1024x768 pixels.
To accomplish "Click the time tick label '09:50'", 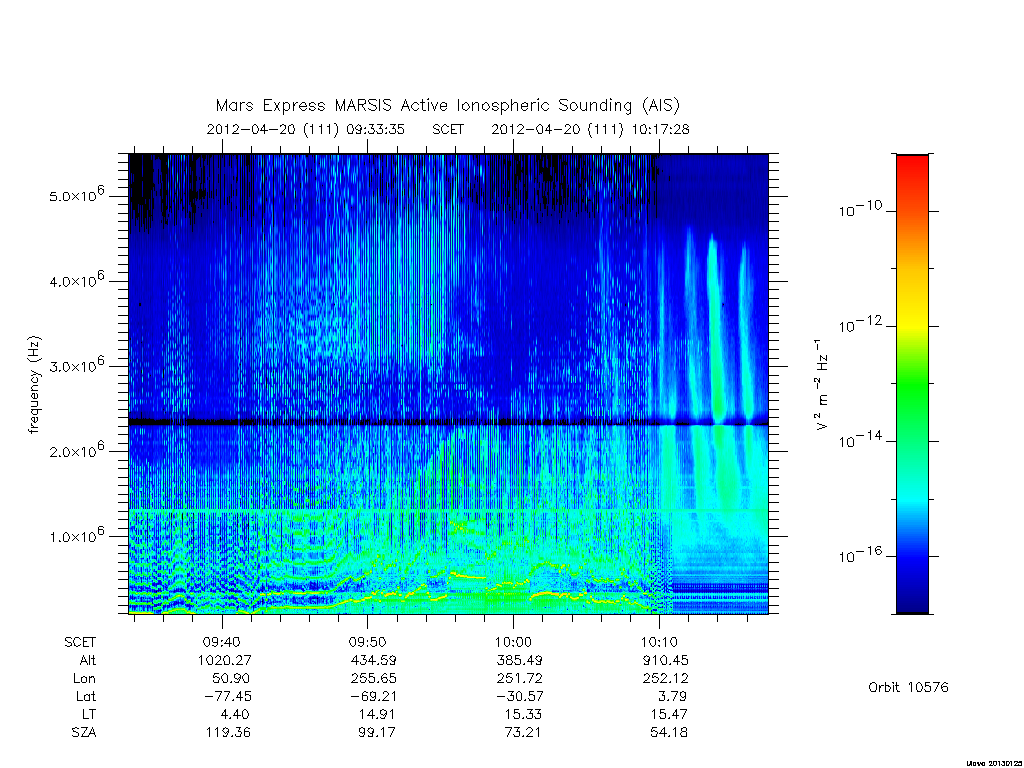I will tap(368, 642).
